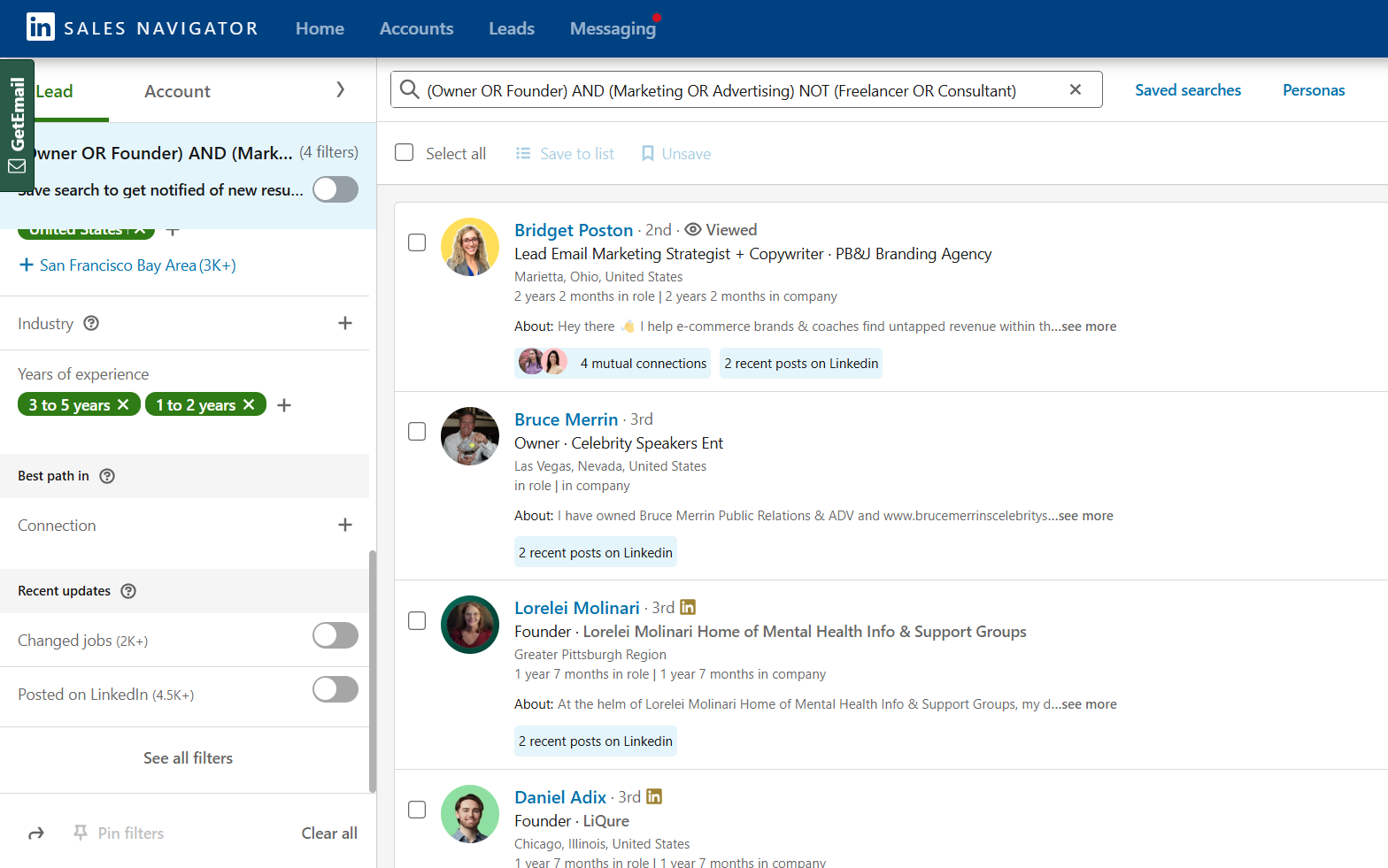Click the Unsave bookmark button
Viewport: 1388px width, 868px height.
click(676, 154)
